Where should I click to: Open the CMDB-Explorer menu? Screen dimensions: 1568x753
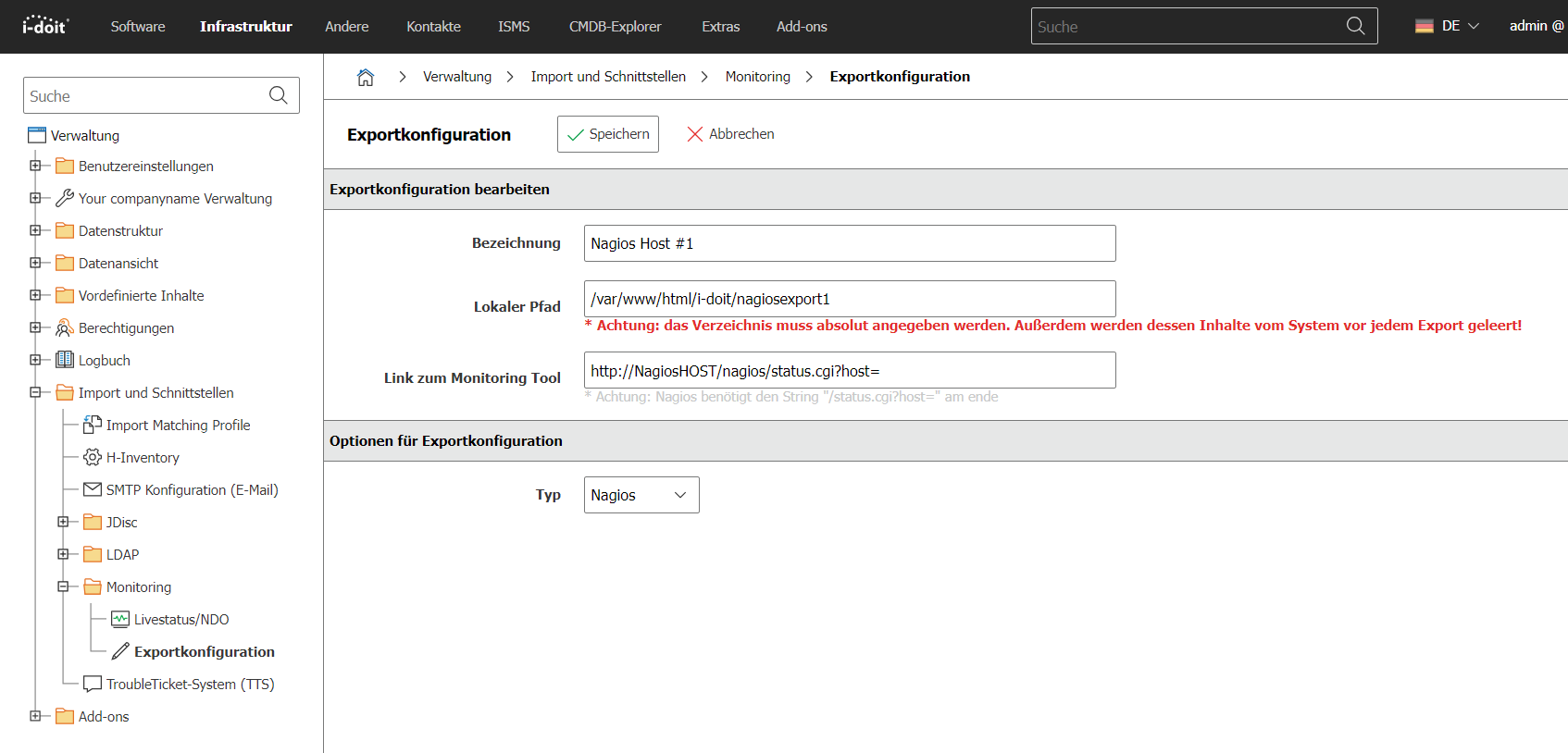click(x=616, y=27)
